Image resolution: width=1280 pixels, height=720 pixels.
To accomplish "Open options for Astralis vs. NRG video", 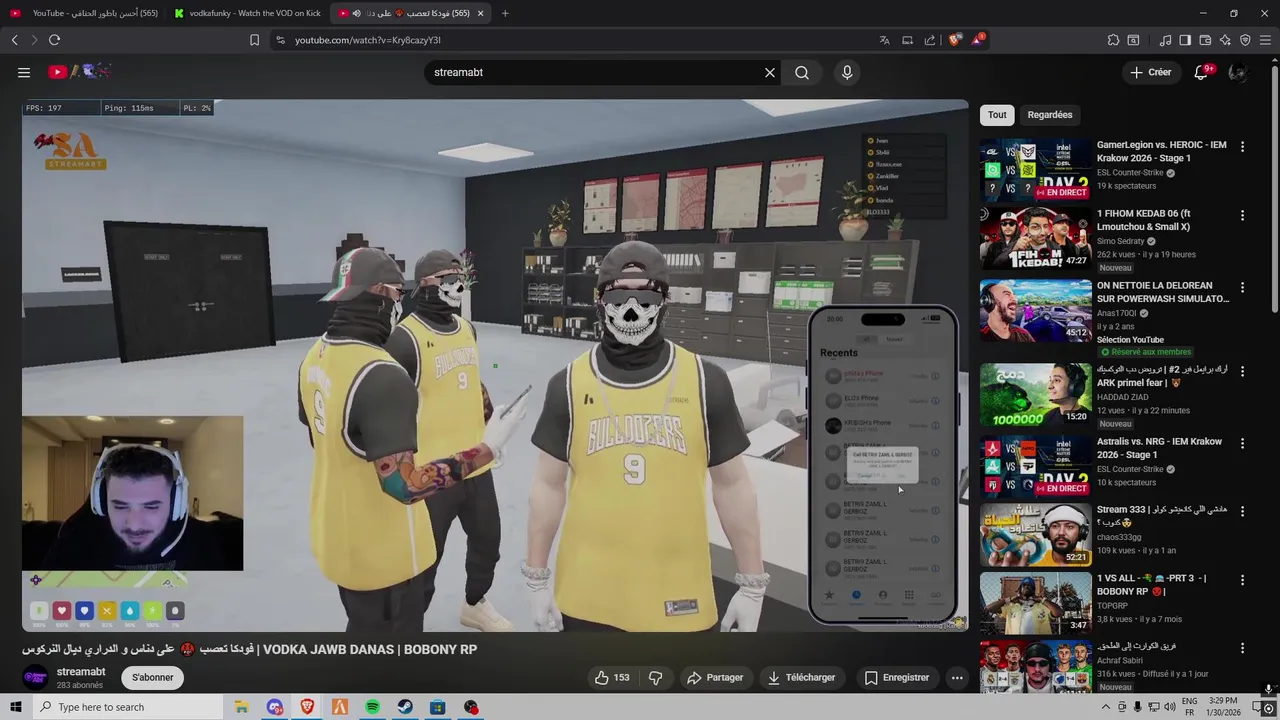I will pyautogui.click(x=1242, y=443).
